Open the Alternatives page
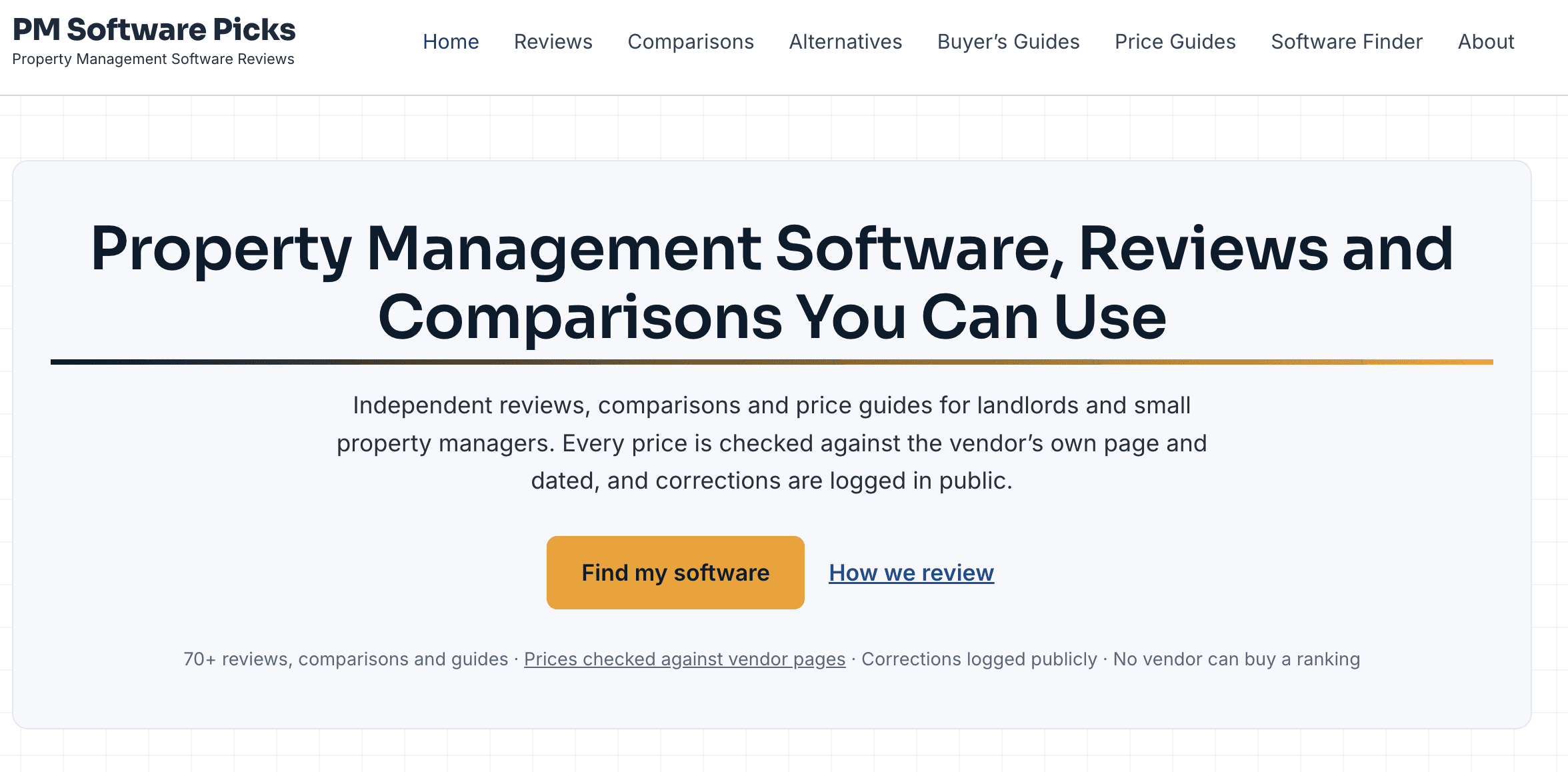Viewport: 1568px width, 772px height. tap(845, 41)
